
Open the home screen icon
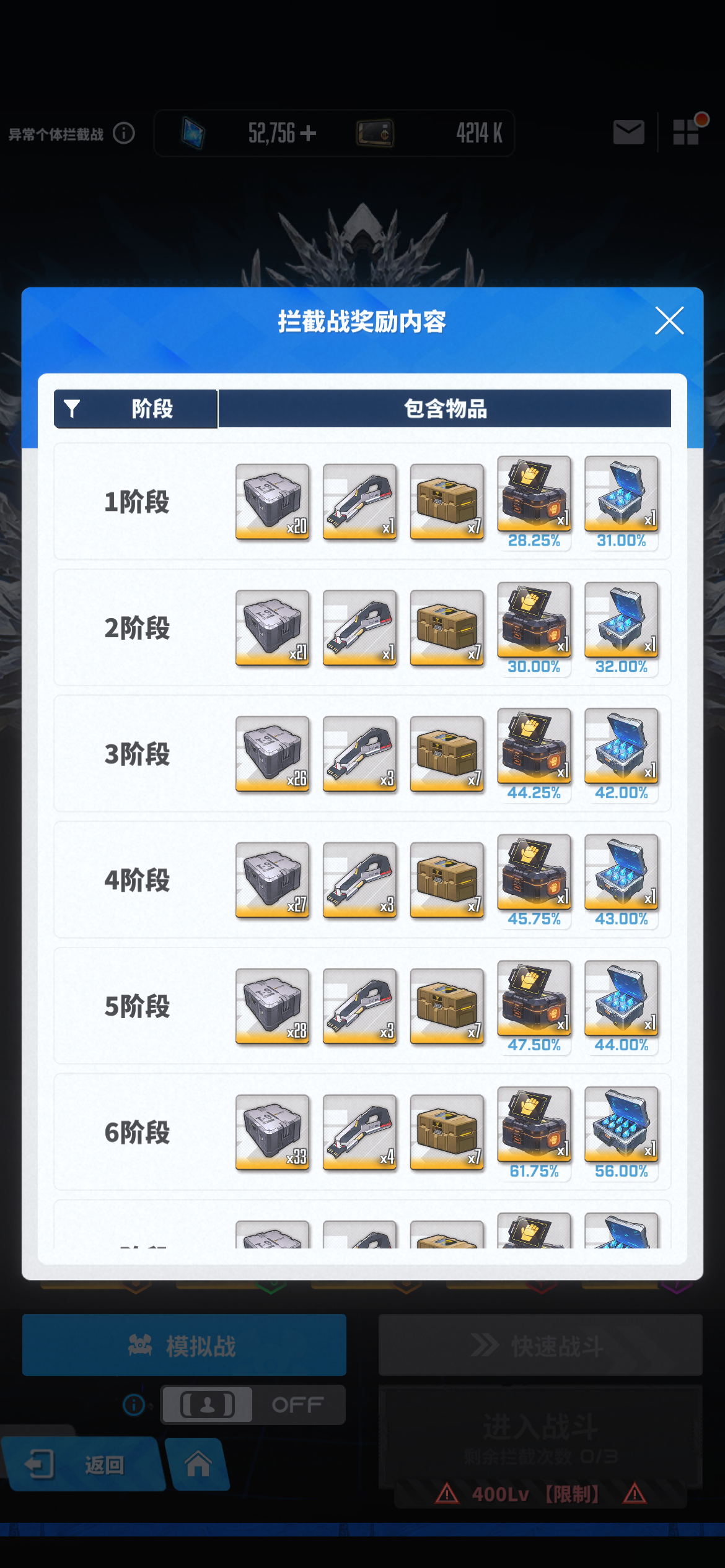click(198, 1465)
